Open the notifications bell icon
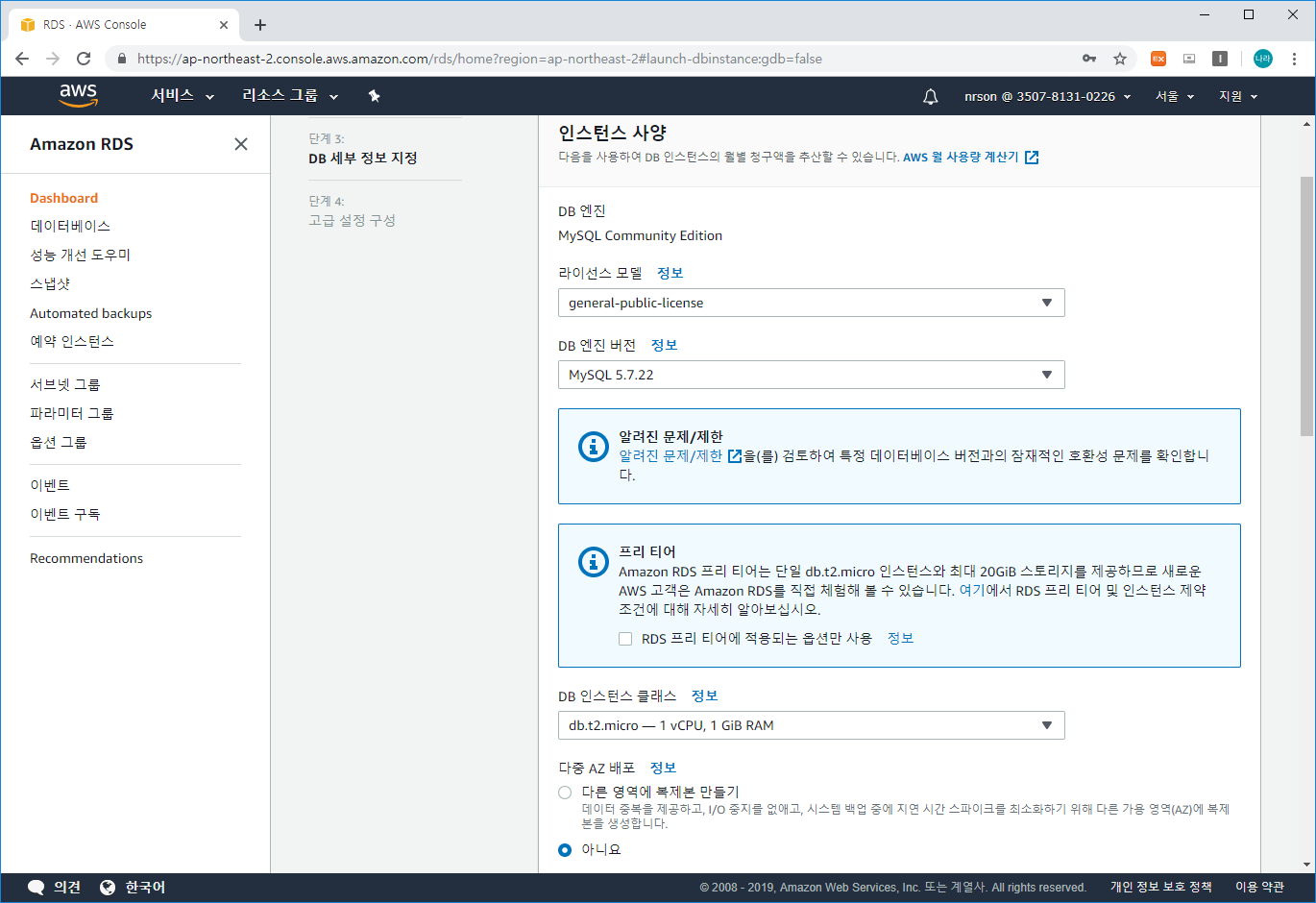This screenshot has height=903, width=1316. pos(930,96)
